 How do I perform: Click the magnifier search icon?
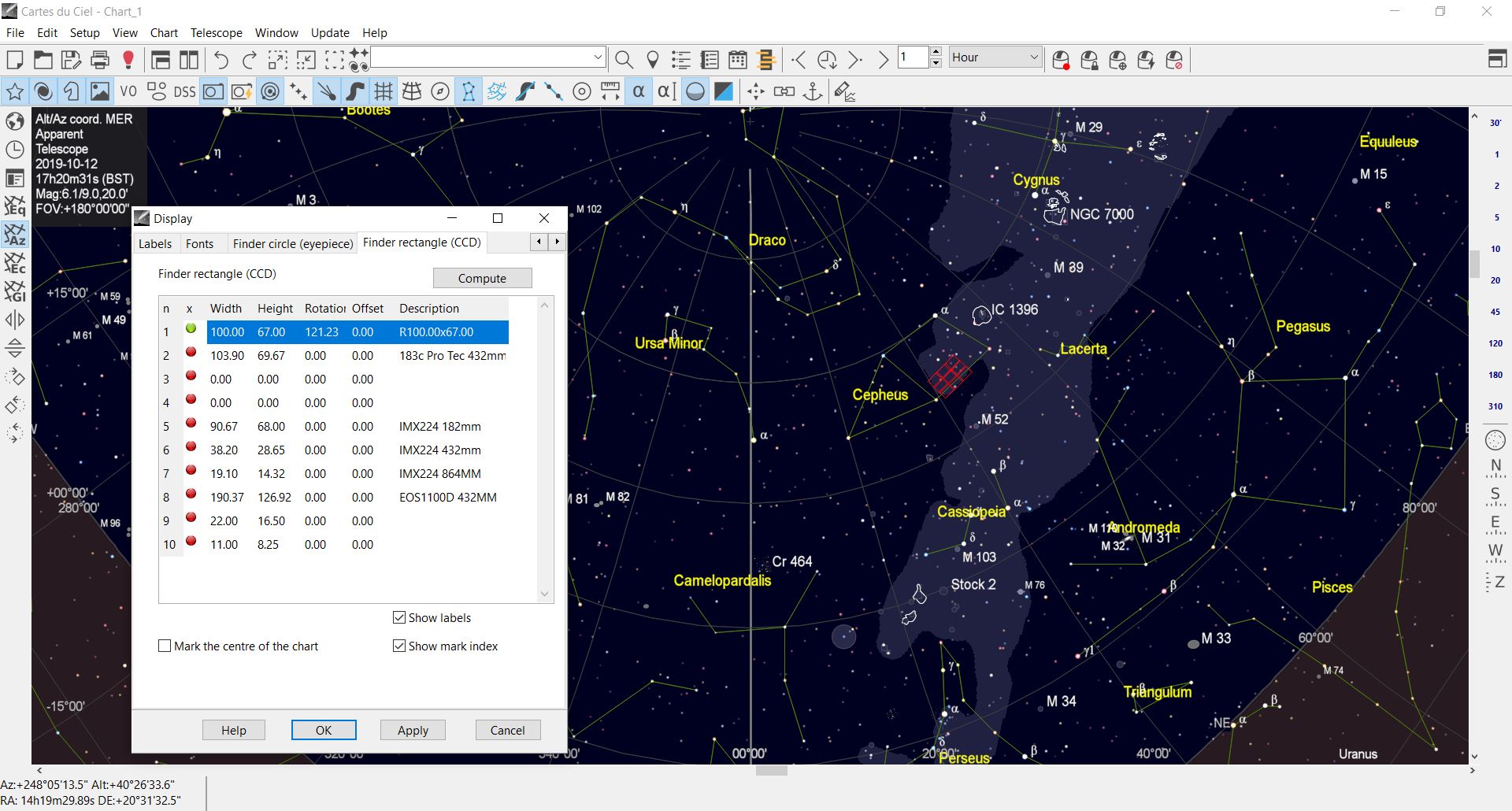(624, 60)
